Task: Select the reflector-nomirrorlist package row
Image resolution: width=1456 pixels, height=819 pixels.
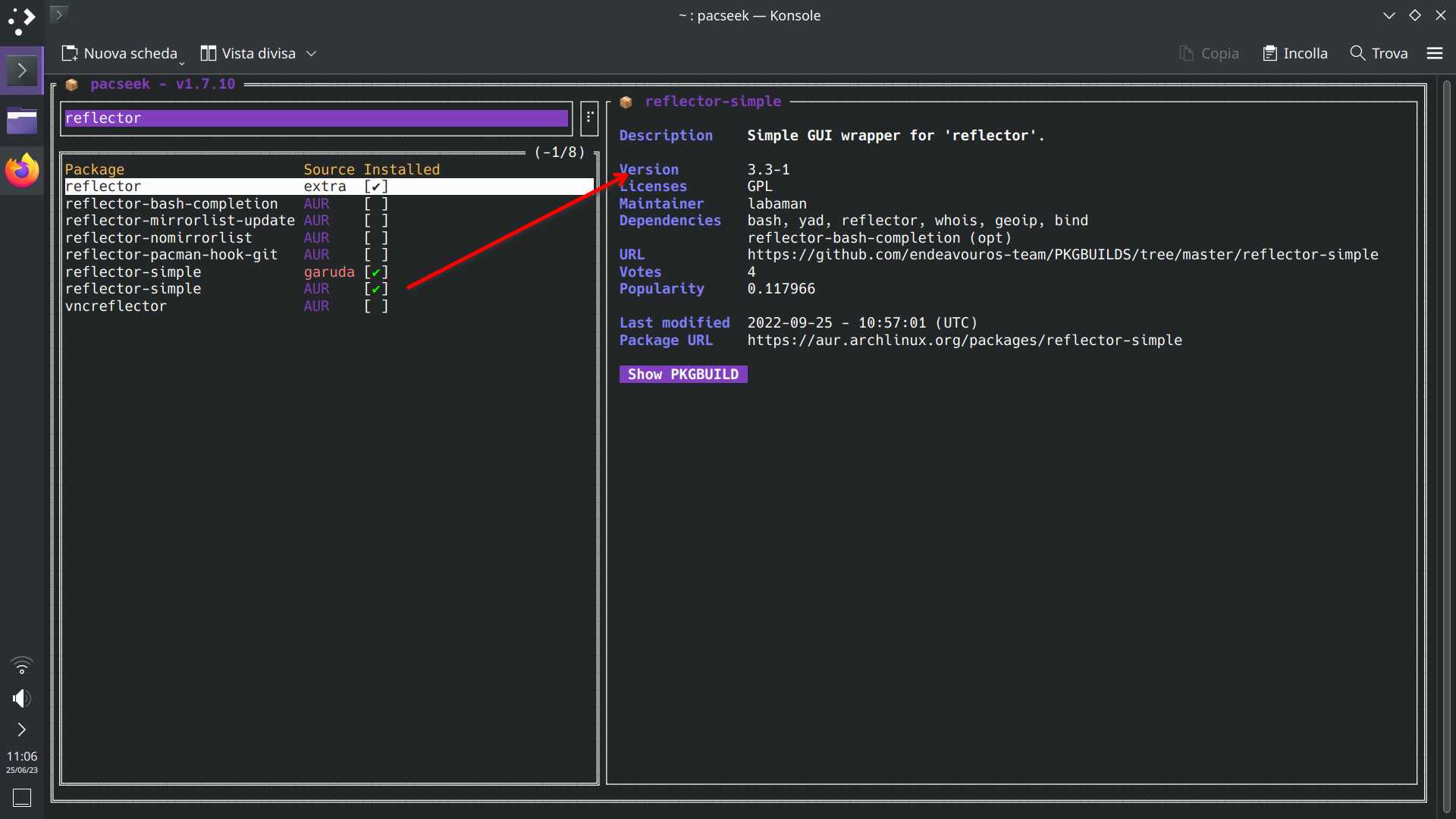Action: (329, 238)
